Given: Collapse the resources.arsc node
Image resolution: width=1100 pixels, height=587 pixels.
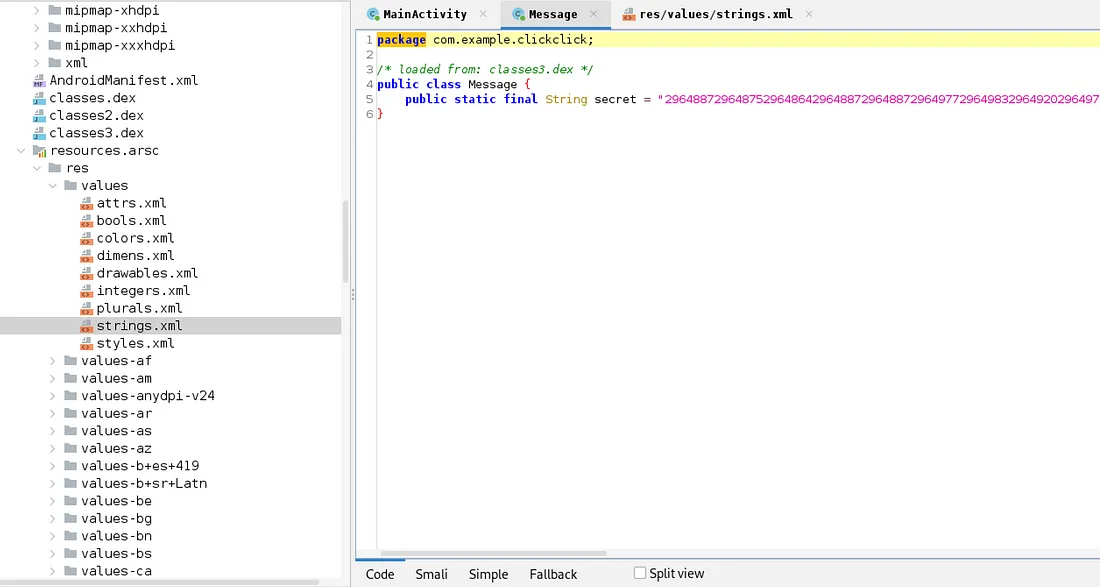Looking at the screenshot, I should (x=21, y=151).
